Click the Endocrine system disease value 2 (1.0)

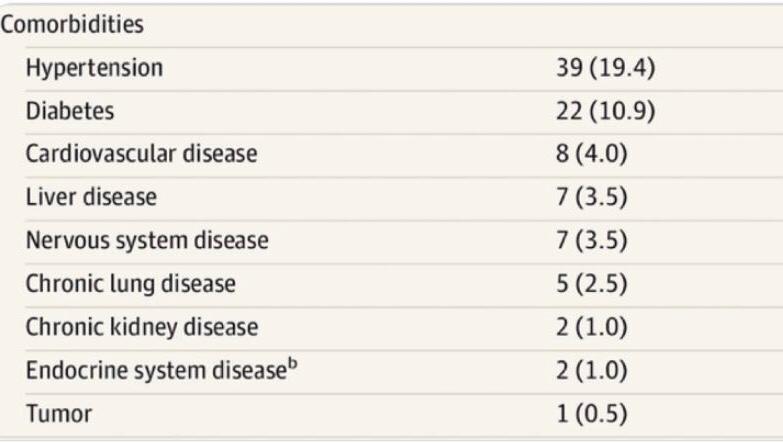pos(591,370)
